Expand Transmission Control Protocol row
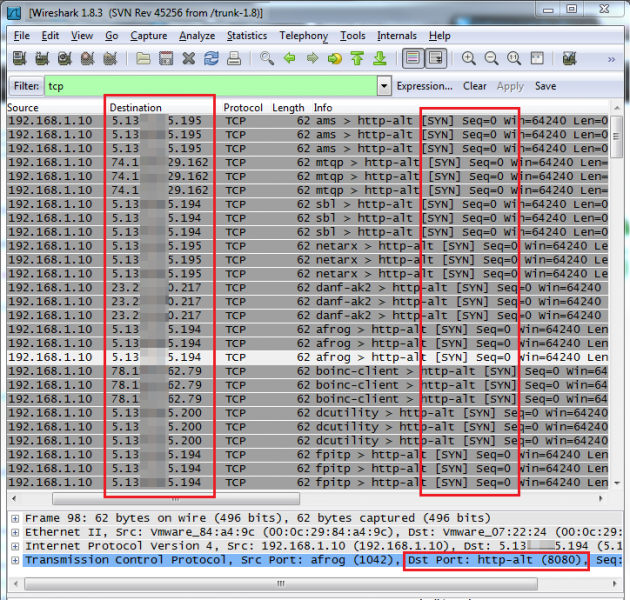 15,560
